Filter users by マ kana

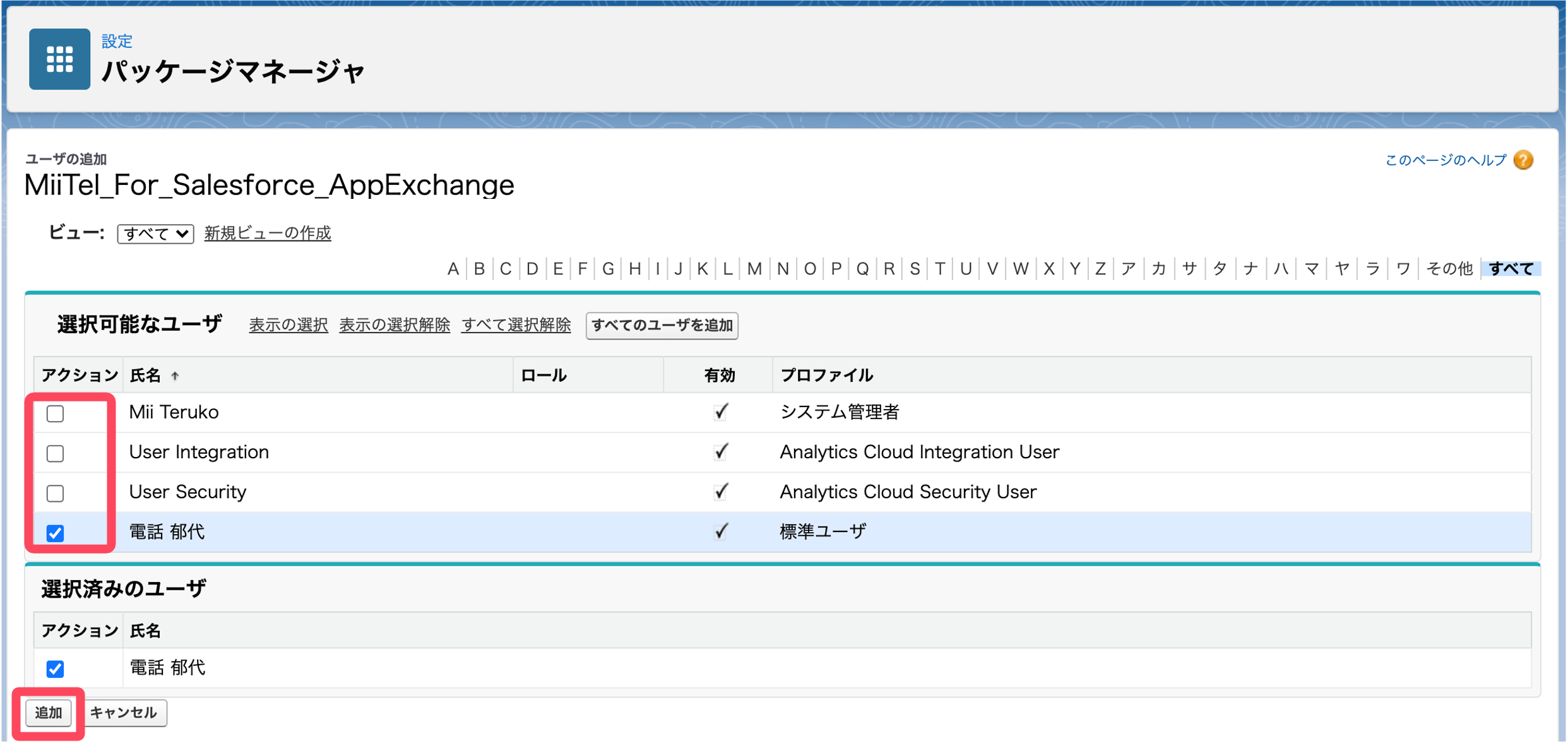click(1312, 269)
